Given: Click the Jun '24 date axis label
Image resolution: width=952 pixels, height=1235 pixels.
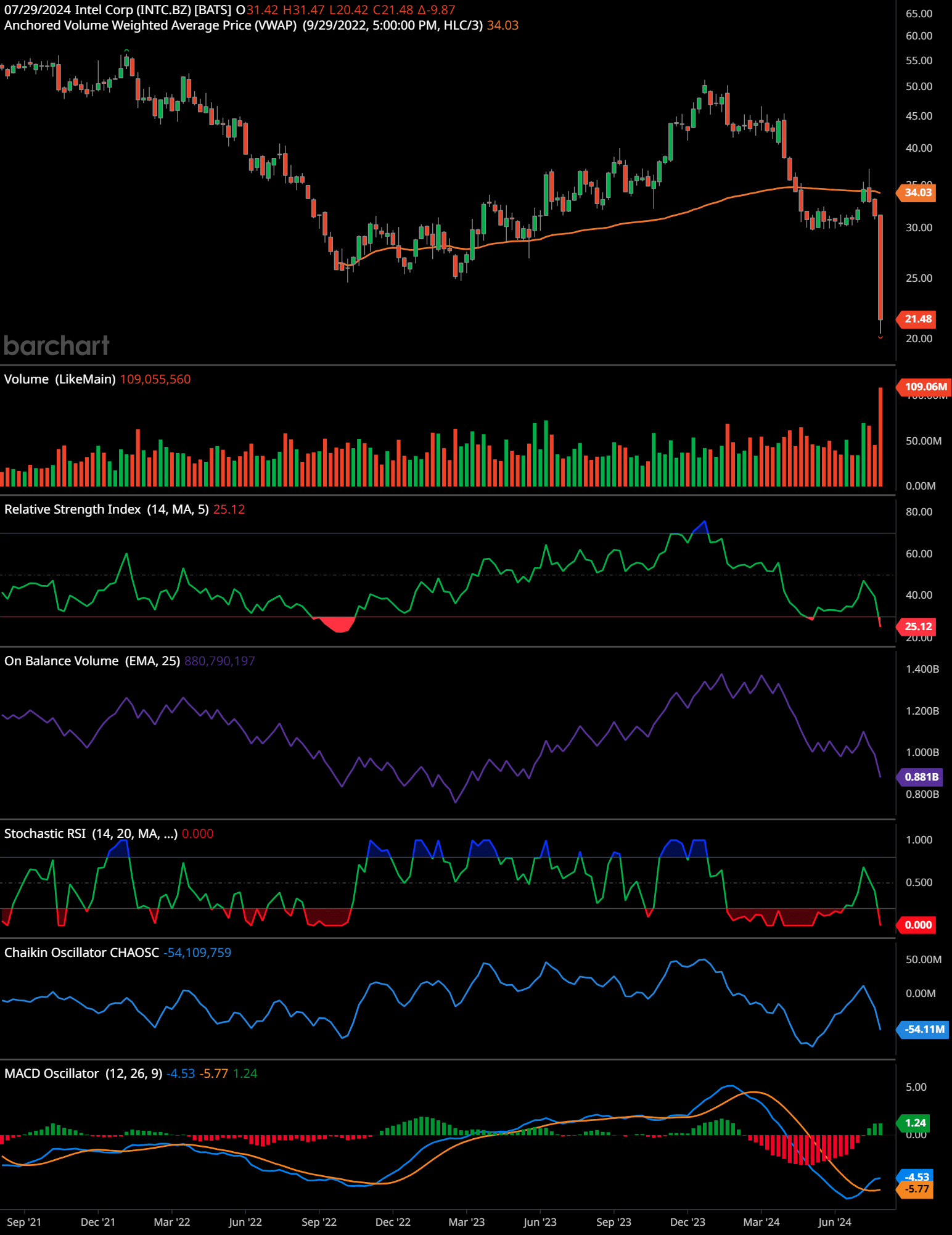Looking at the screenshot, I should pos(835,1222).
